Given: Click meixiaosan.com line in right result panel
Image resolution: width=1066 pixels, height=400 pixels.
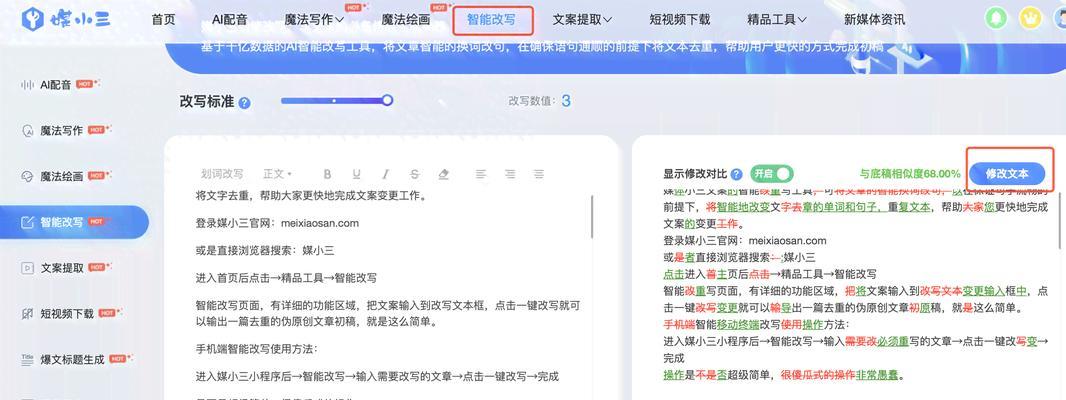Looking at the screenshot, I should coord(744,240).
